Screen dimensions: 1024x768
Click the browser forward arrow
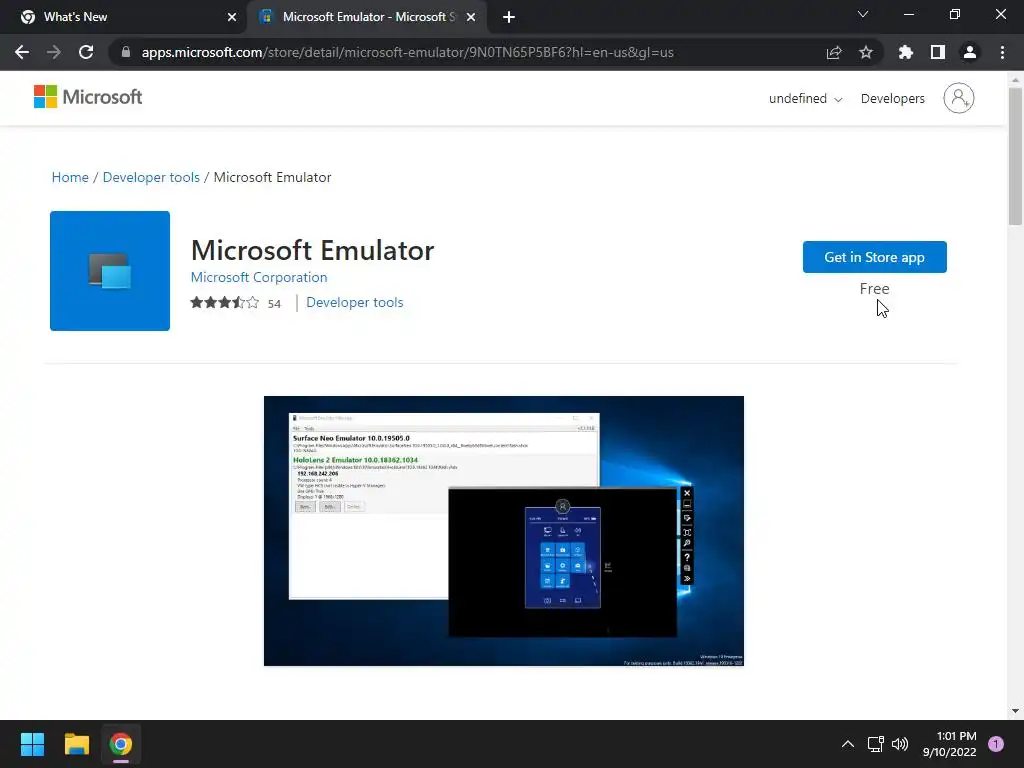(x=54, y=52)
